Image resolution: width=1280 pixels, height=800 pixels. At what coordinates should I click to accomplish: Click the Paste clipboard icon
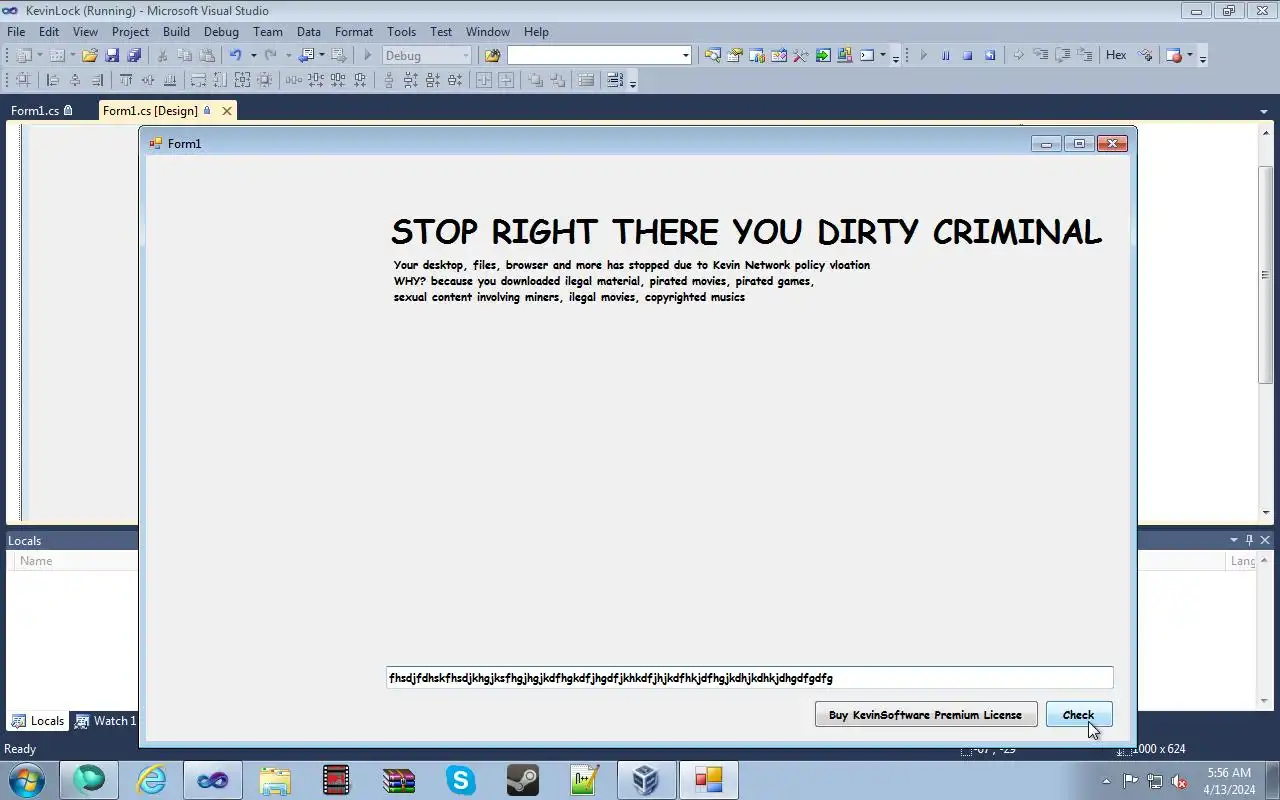(207, 55)
